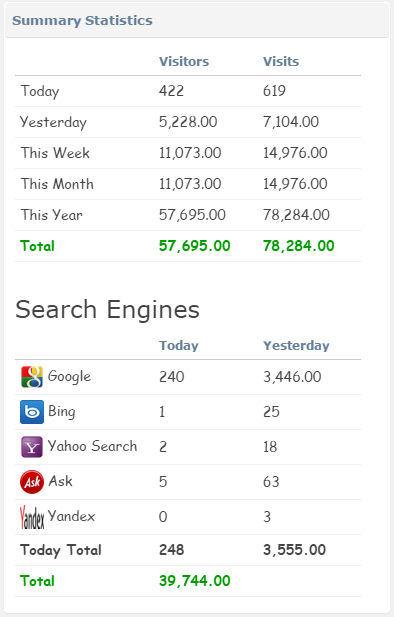Click the Google search engine icon
Image resolution: width=394 pixels, height=617 pixels.
click(32, 377)
